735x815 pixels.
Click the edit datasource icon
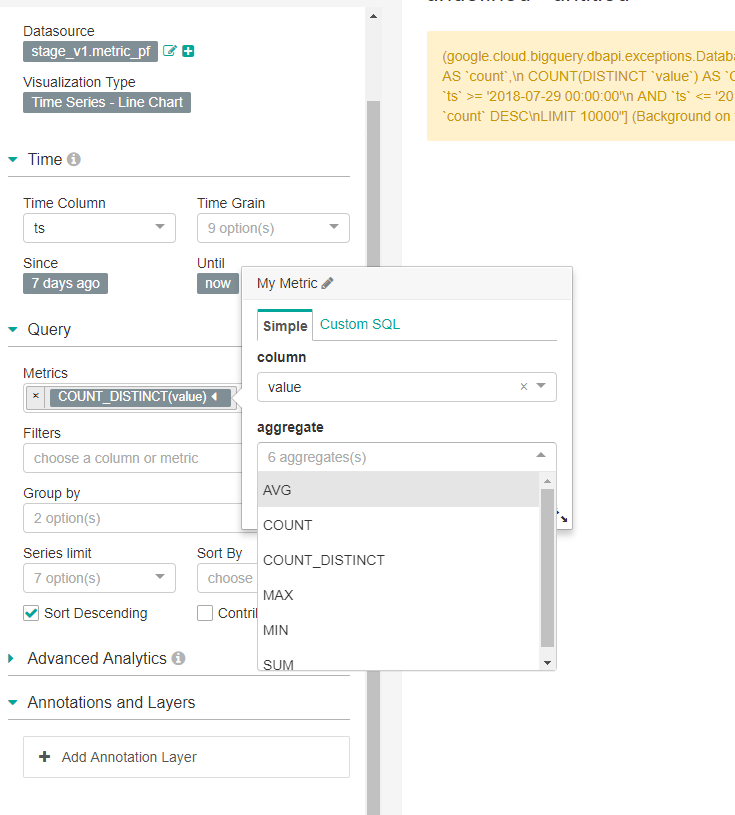tap(169, 51)
